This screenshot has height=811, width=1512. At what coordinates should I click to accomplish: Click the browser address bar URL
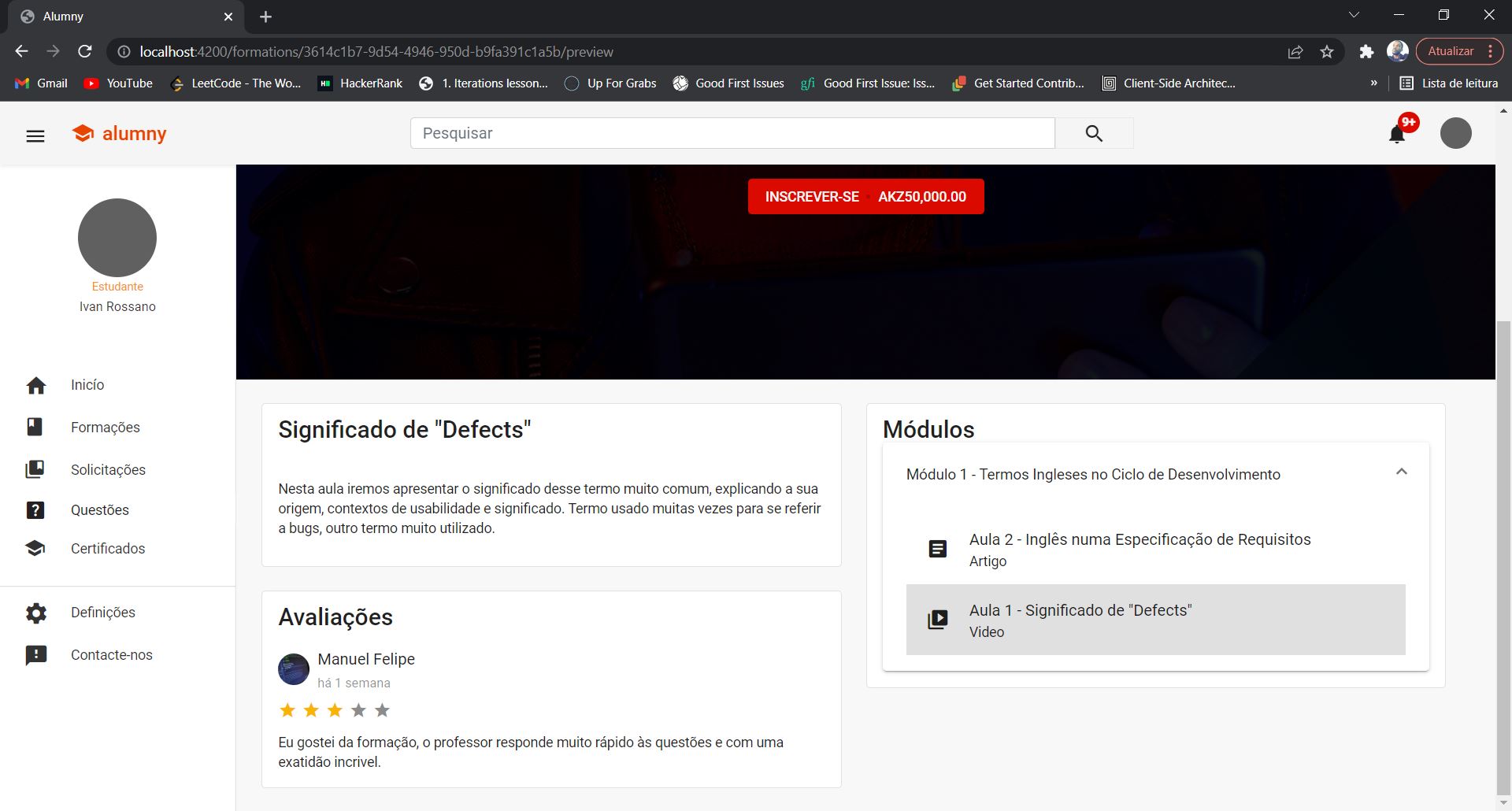coord(376,52)
